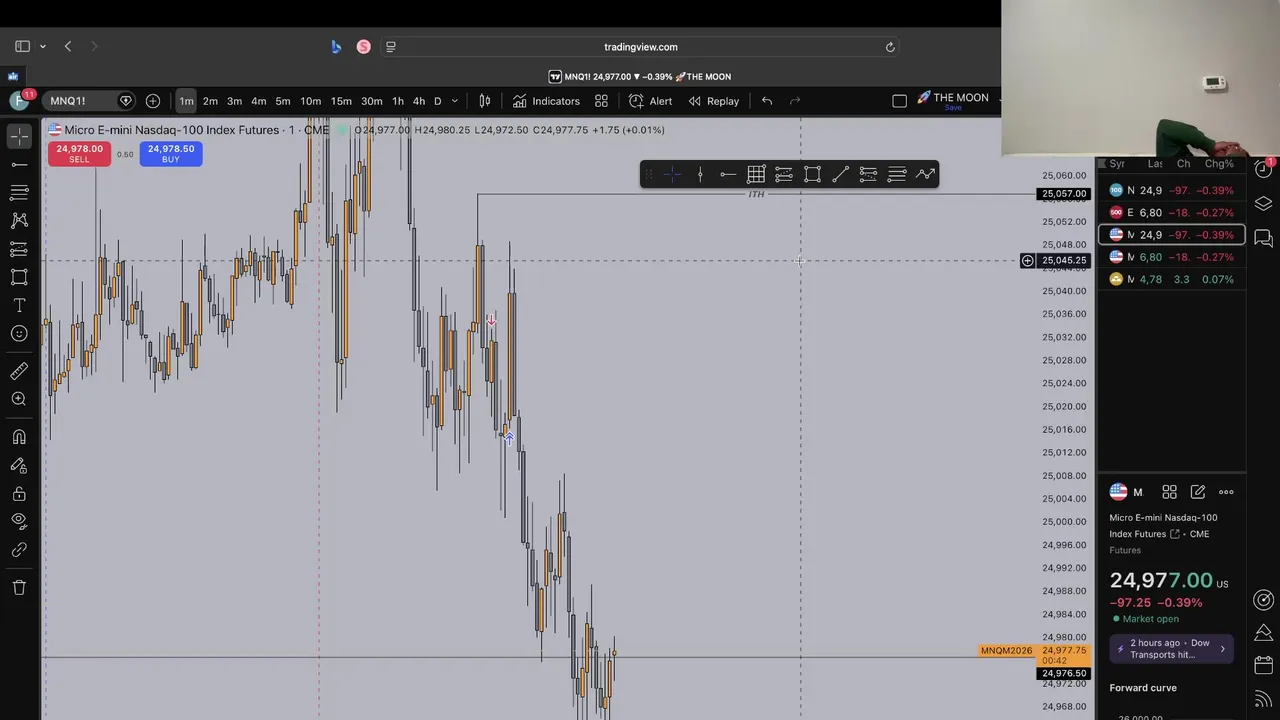Open the three-dots more menu in details panel
This screenshot has width=1280, height=720.
click(x=1226, y=492)
